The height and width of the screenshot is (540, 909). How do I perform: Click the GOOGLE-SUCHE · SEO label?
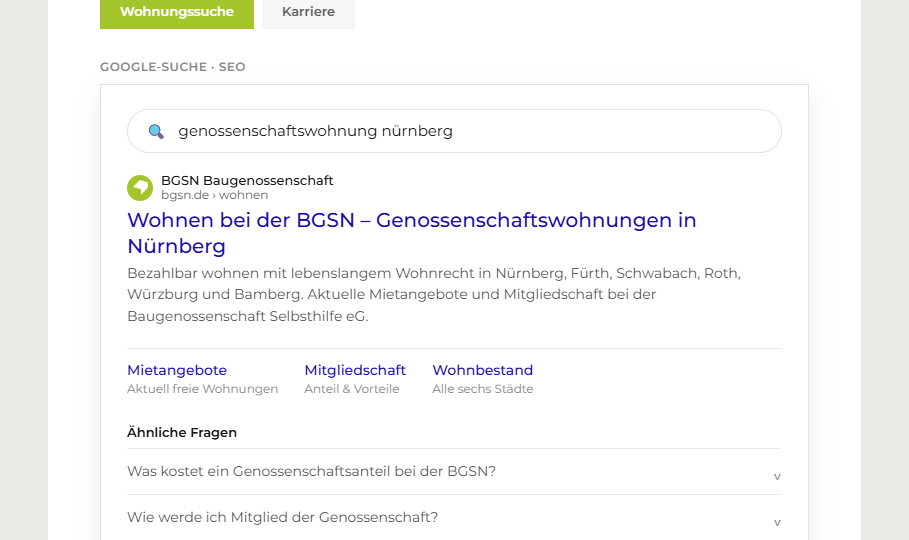coord(173,67)
